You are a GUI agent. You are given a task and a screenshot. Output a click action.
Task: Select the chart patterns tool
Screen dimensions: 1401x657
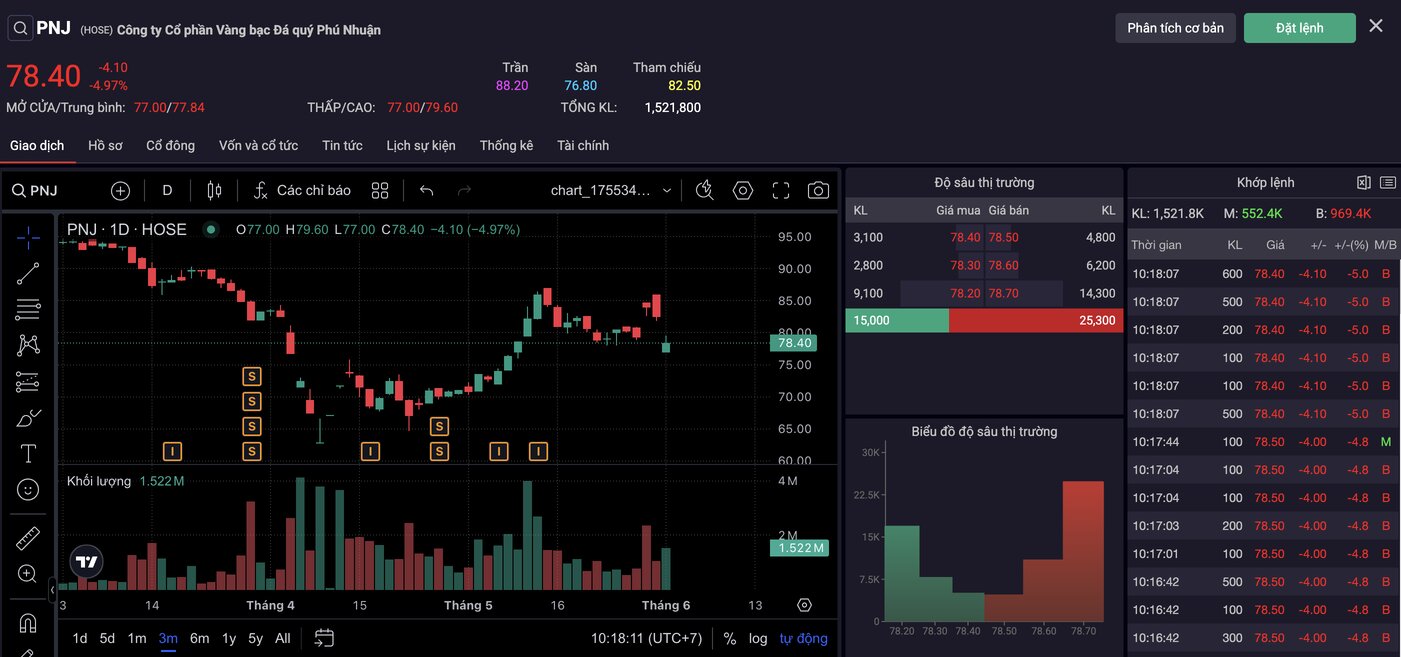tap(28, 345)
